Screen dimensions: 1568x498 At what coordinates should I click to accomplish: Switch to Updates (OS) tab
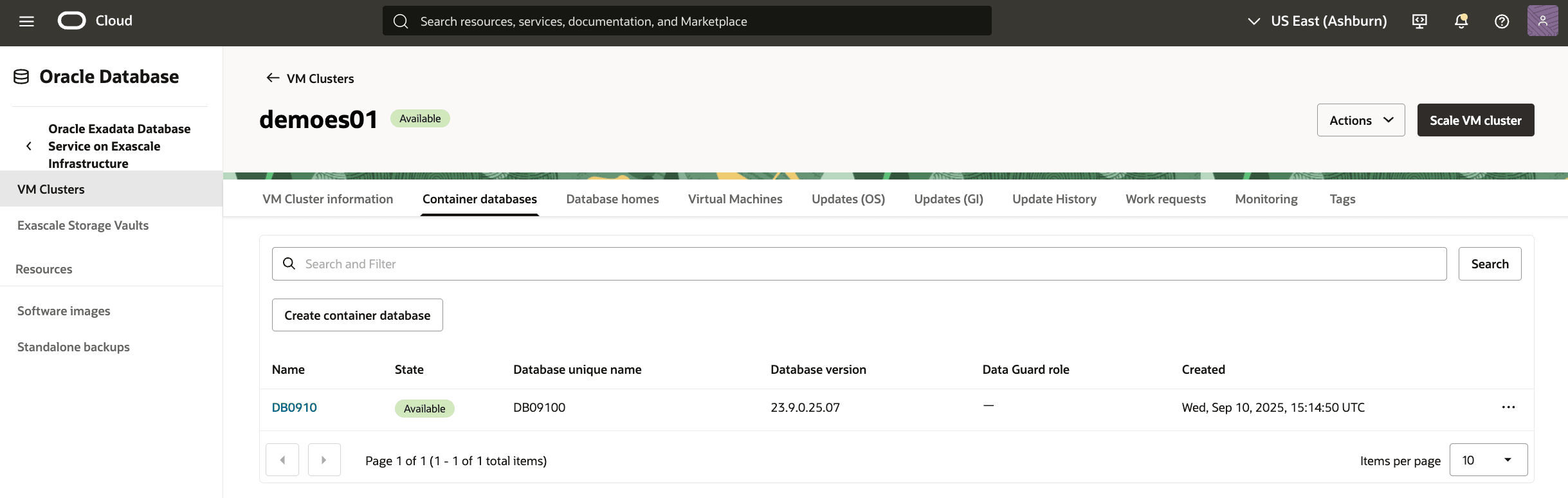pos(848,199)
